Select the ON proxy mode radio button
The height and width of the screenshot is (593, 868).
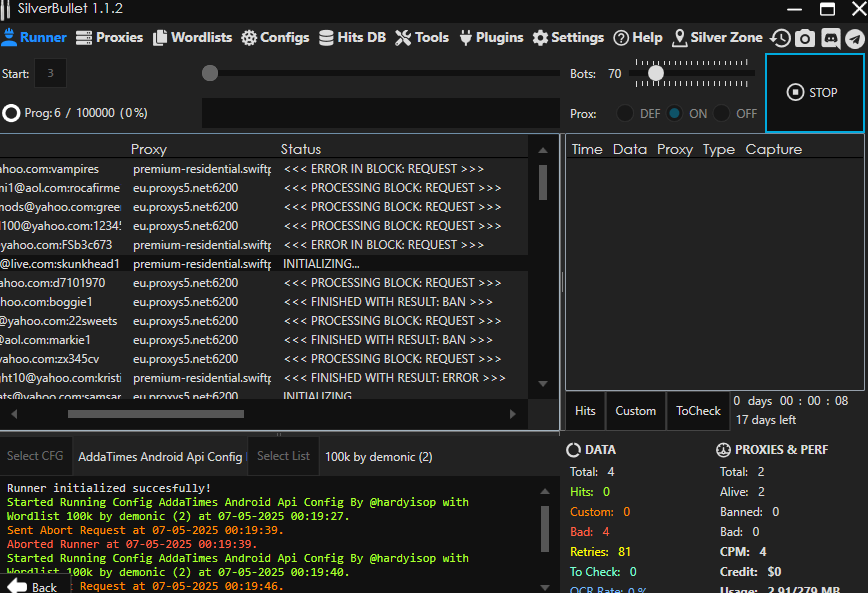pos(674,114)
